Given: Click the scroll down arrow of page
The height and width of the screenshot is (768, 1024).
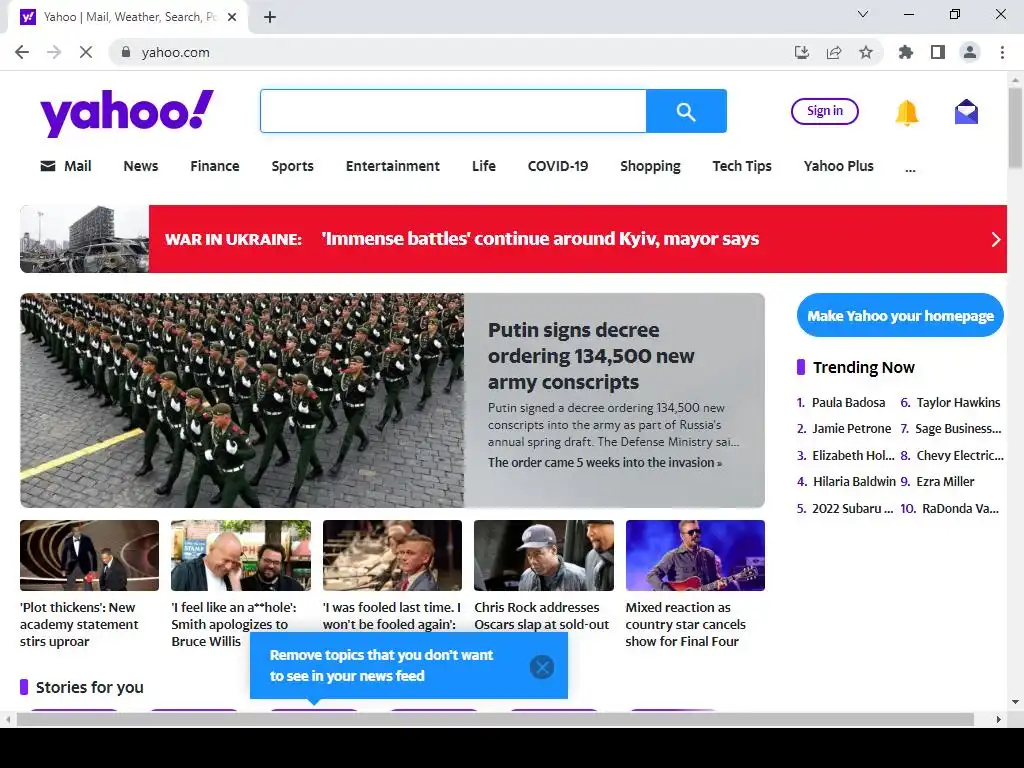Looking at the screenshot, I should [x=1015, y=702].
